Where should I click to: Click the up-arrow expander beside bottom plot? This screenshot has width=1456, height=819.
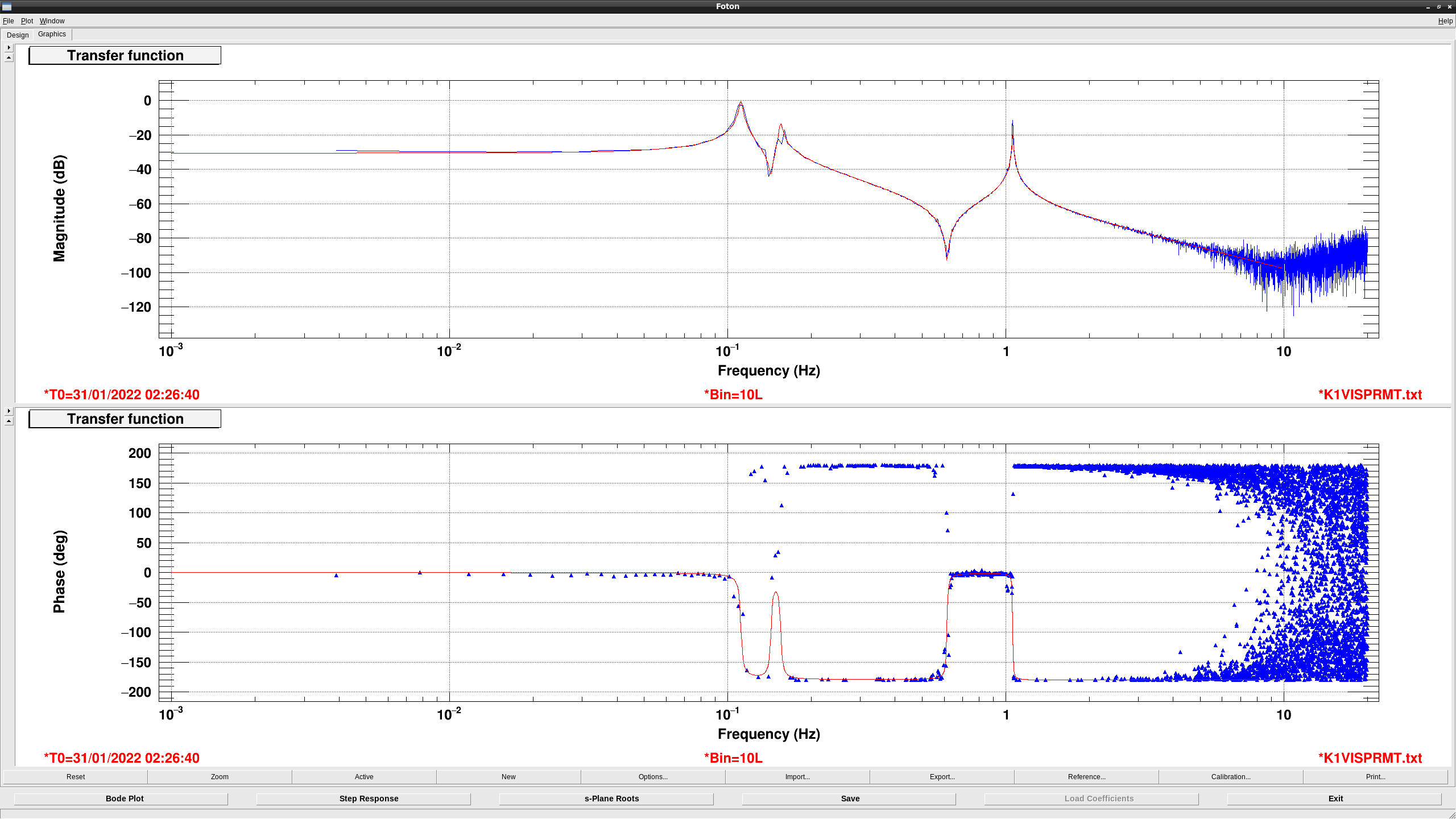tap(9, 421)
